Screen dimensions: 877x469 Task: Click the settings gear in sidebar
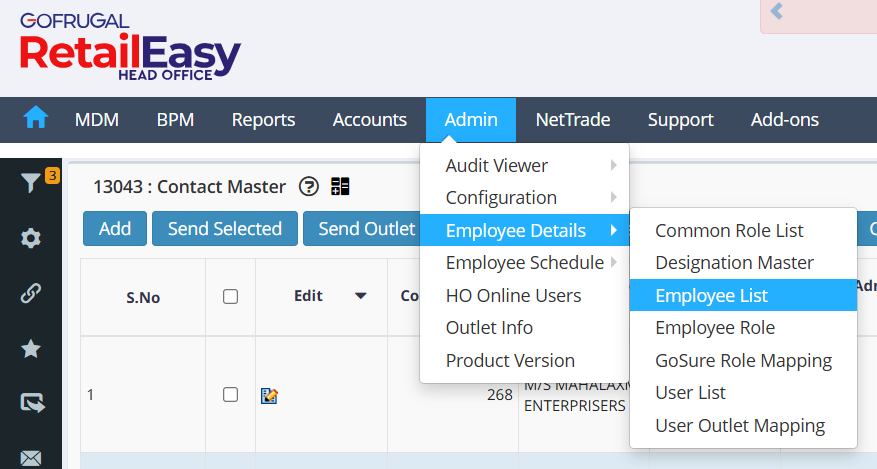31,238
